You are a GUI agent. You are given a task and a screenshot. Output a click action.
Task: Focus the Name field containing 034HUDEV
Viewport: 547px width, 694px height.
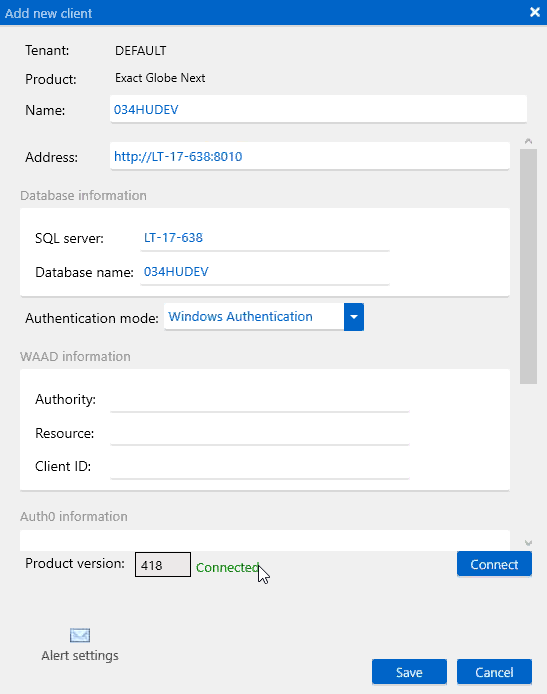coord(318,109)
